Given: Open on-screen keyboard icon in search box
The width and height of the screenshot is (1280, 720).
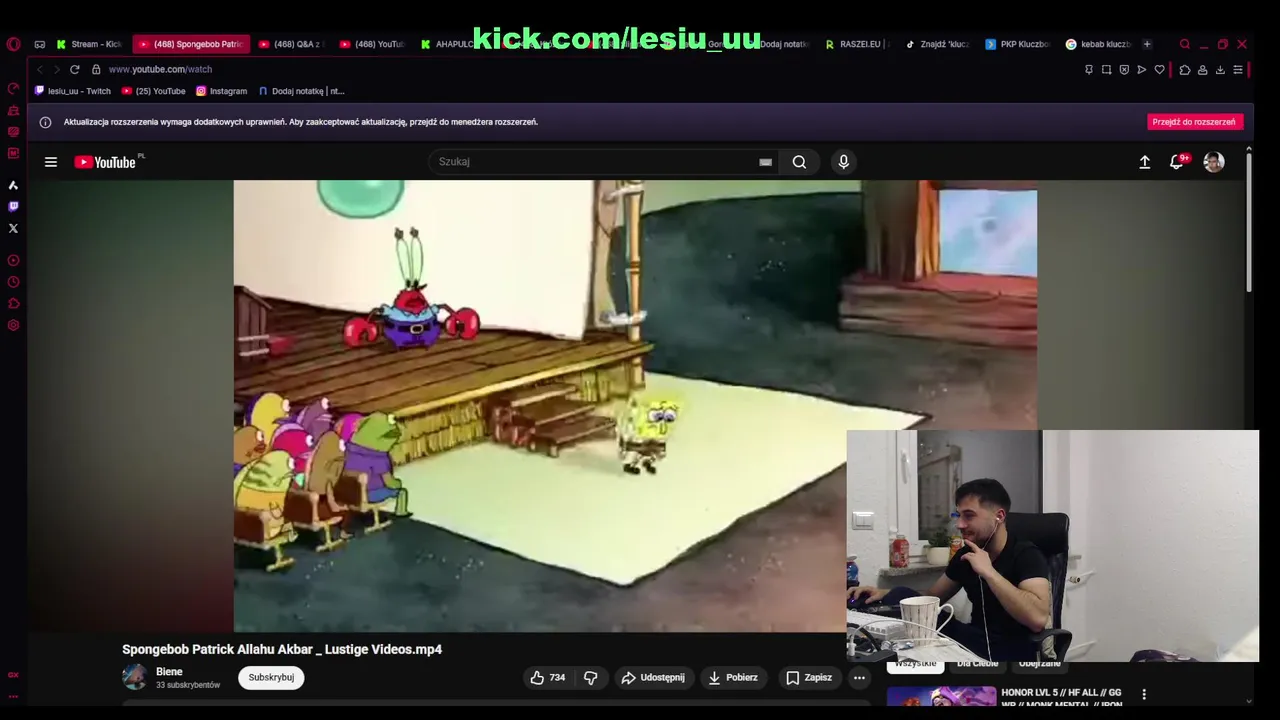Looking at the screenshot, I should pyautogui.click(x=765, y=162).
